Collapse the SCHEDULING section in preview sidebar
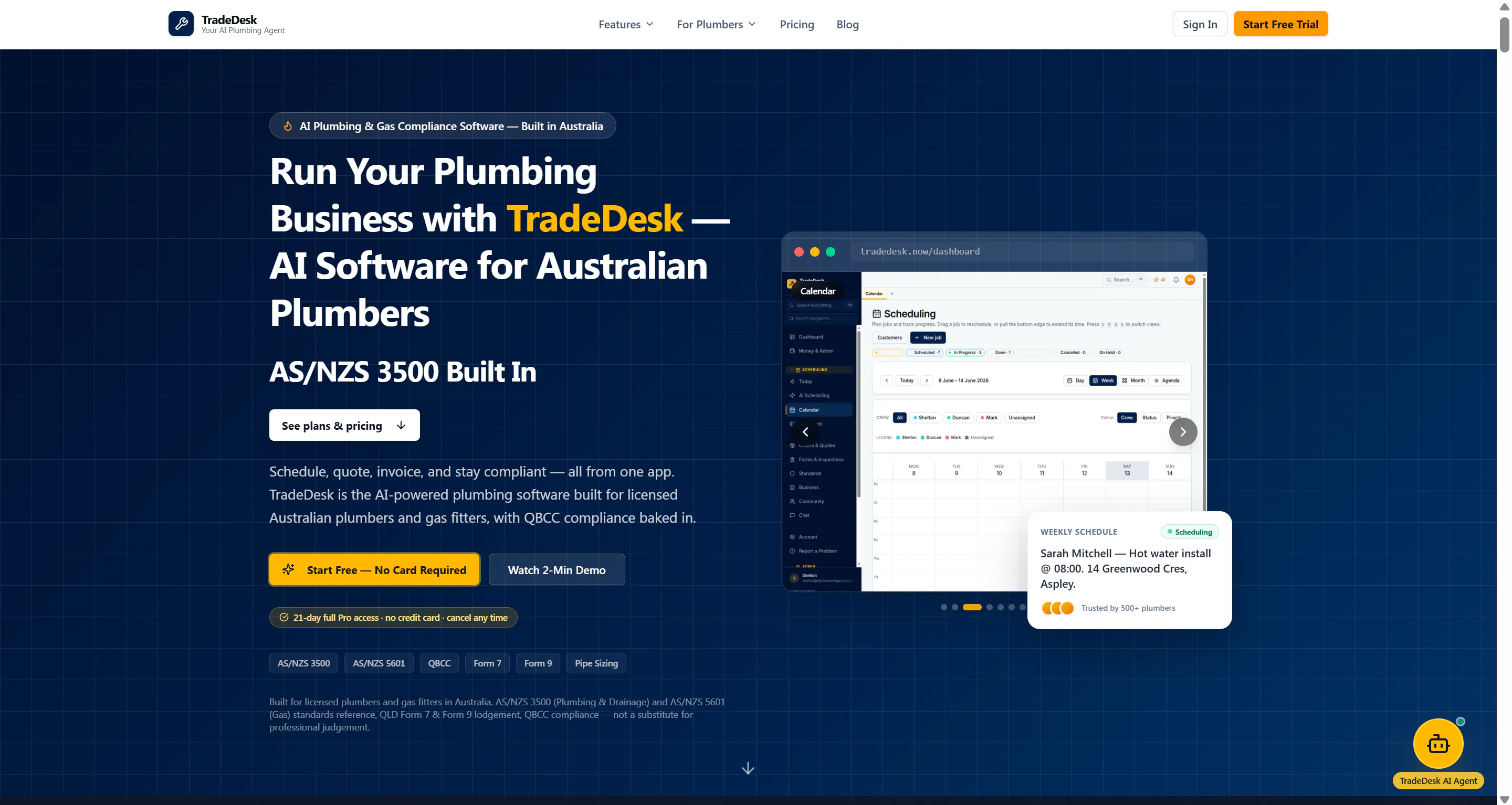The width and height of the screenshot is (1512, 805). coord(819,369)
